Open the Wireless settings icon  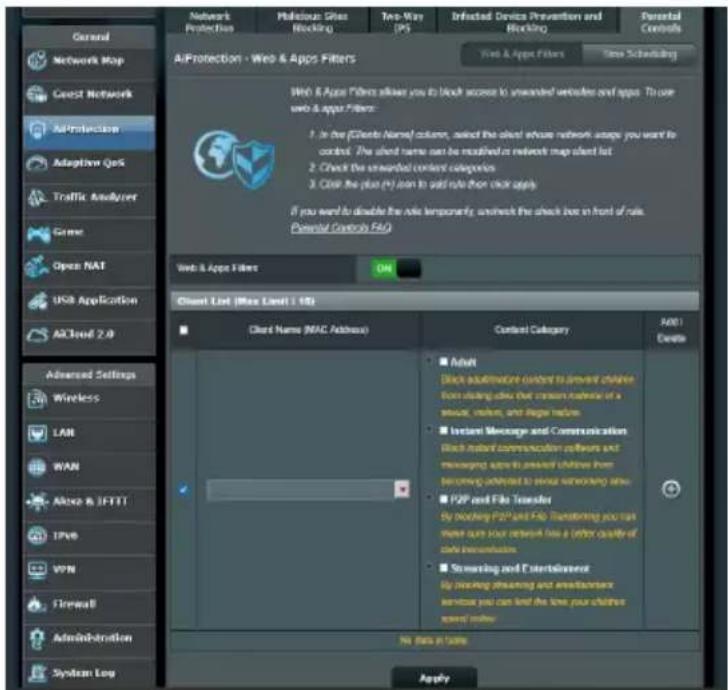click(37, 398)
